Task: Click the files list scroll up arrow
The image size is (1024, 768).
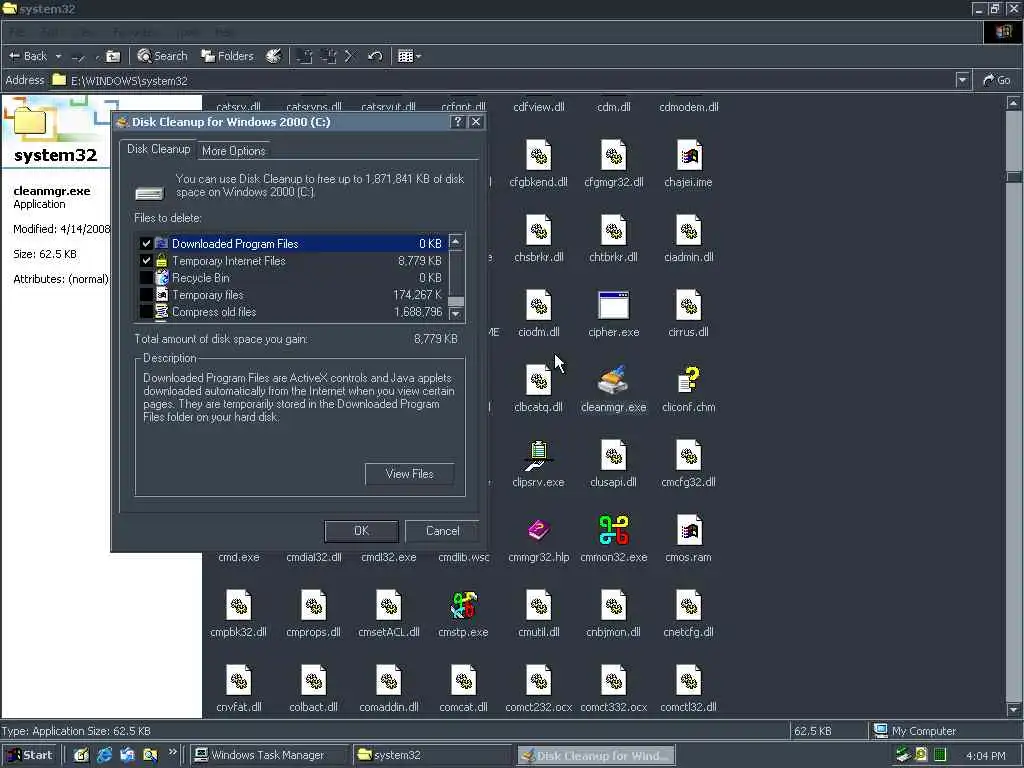Action: [x=456, y=242]
